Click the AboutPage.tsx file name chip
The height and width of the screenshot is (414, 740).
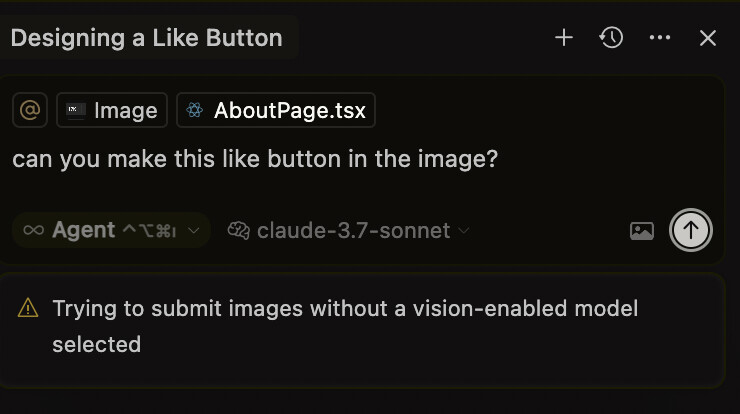[x=276, y=110]
